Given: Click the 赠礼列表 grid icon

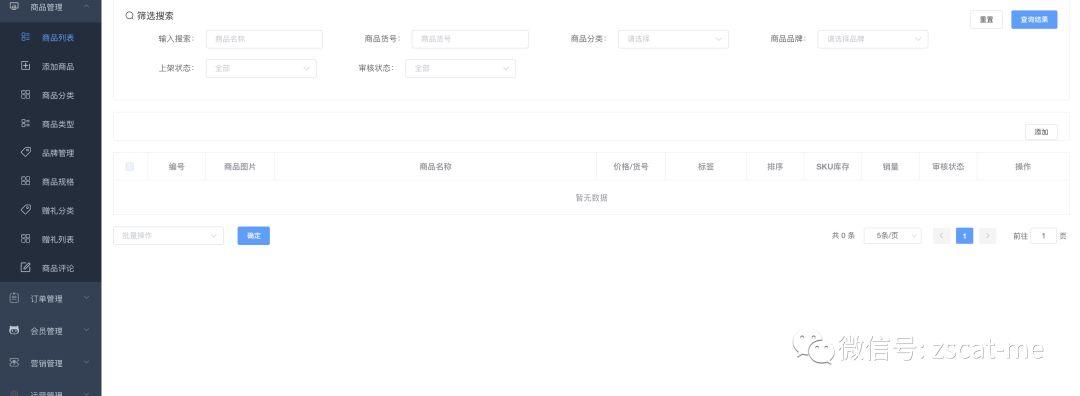Looking at the screenshot, I should coord(25,239).
